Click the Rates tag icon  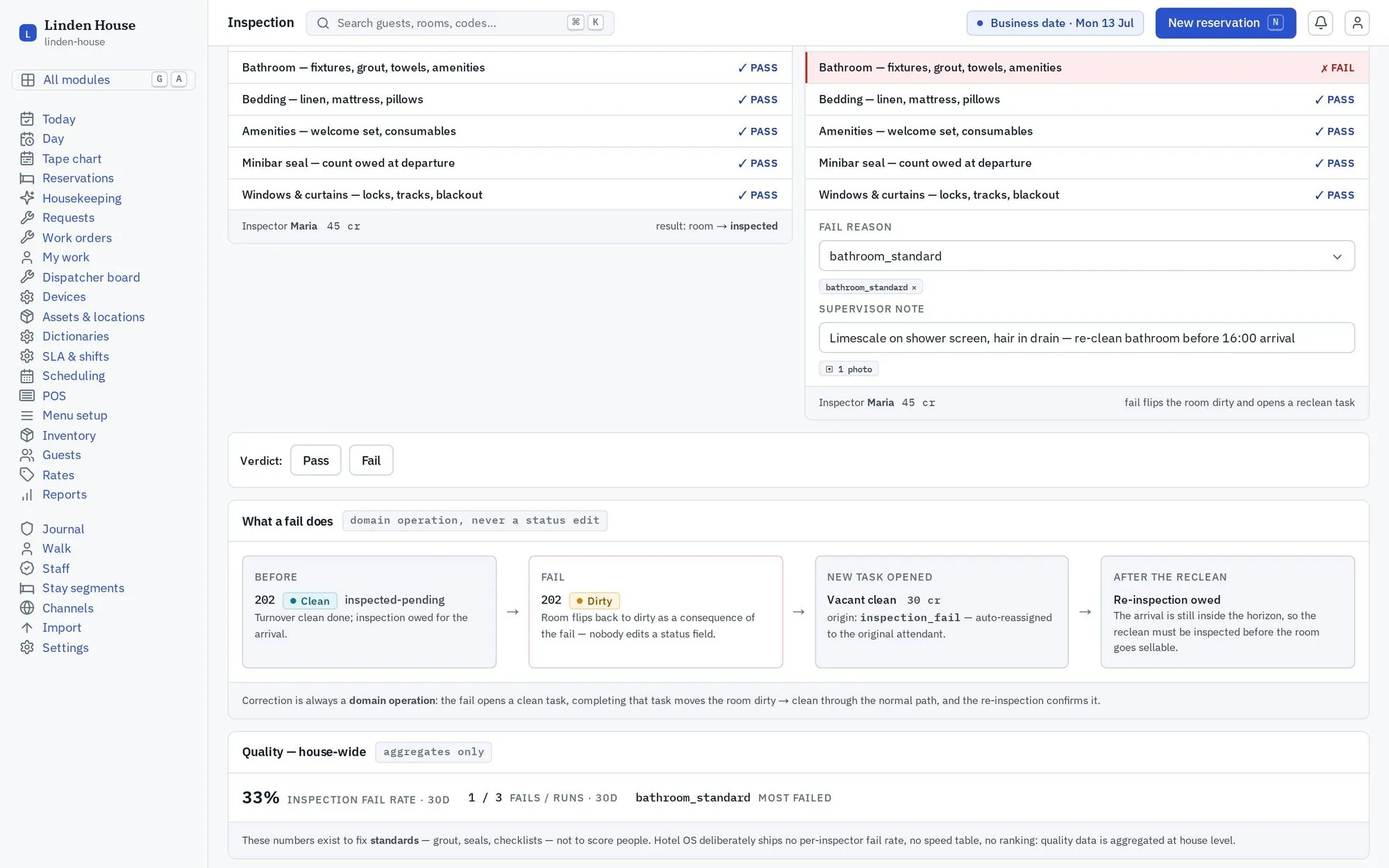[27, 475]
